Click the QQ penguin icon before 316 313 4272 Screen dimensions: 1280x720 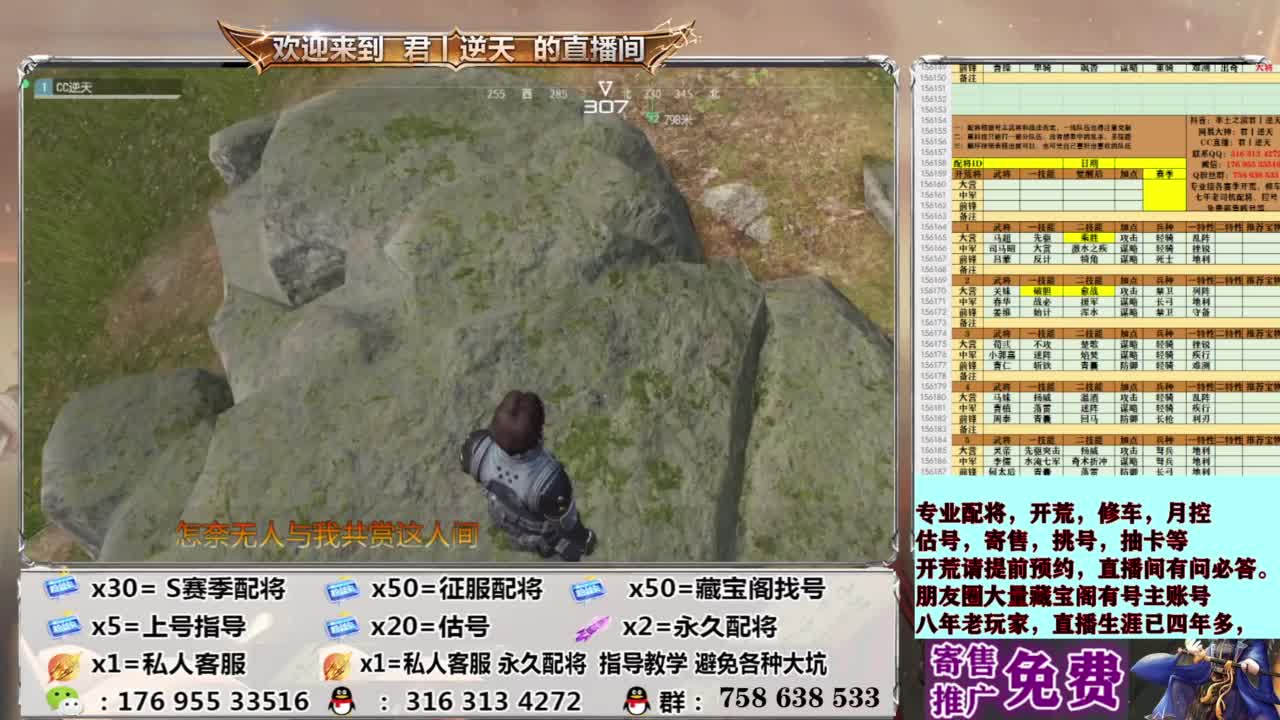342,700
